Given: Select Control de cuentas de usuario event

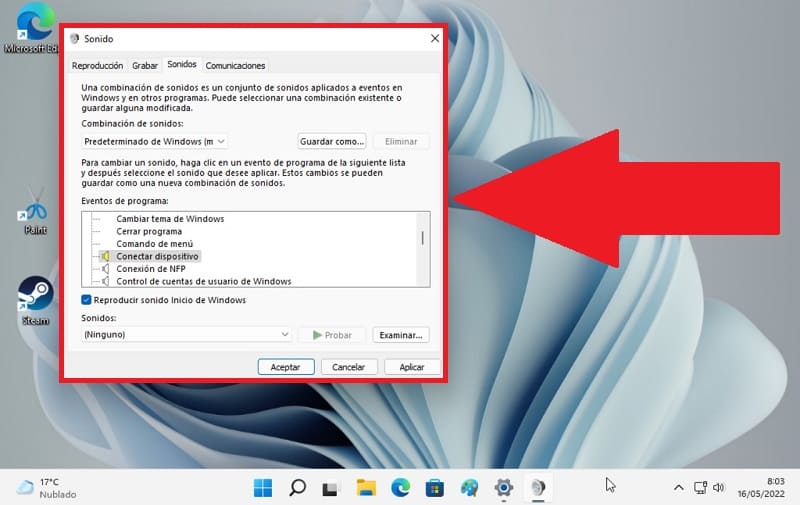Looking at the screenshot, I should pos(204,281).
